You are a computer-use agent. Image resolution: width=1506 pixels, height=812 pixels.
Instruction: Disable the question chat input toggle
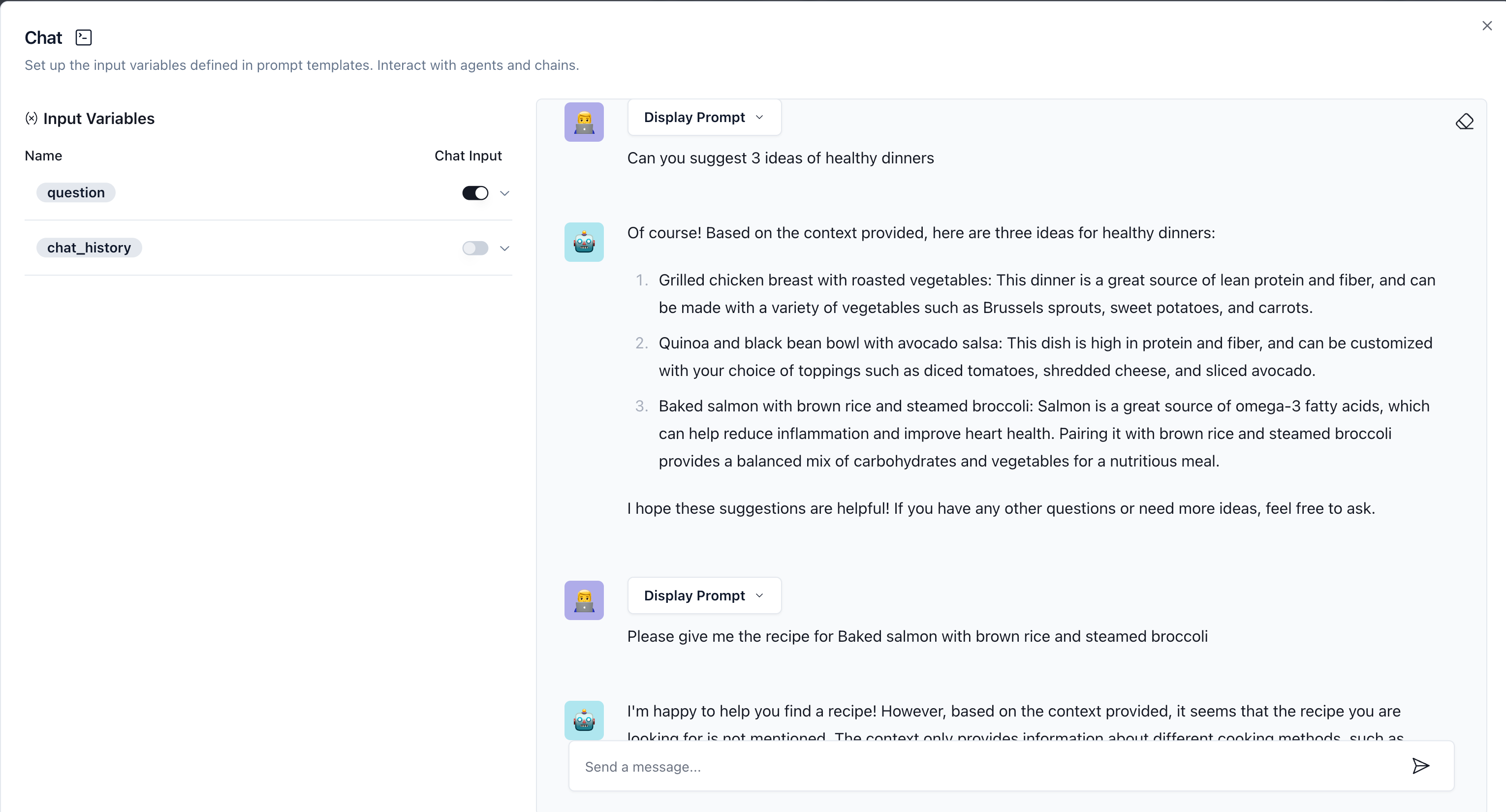coord(475,193)
